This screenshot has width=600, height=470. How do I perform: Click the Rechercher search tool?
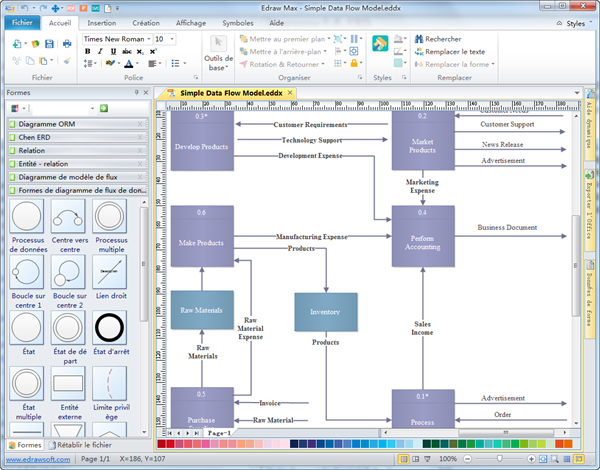(x=442, y=38)
